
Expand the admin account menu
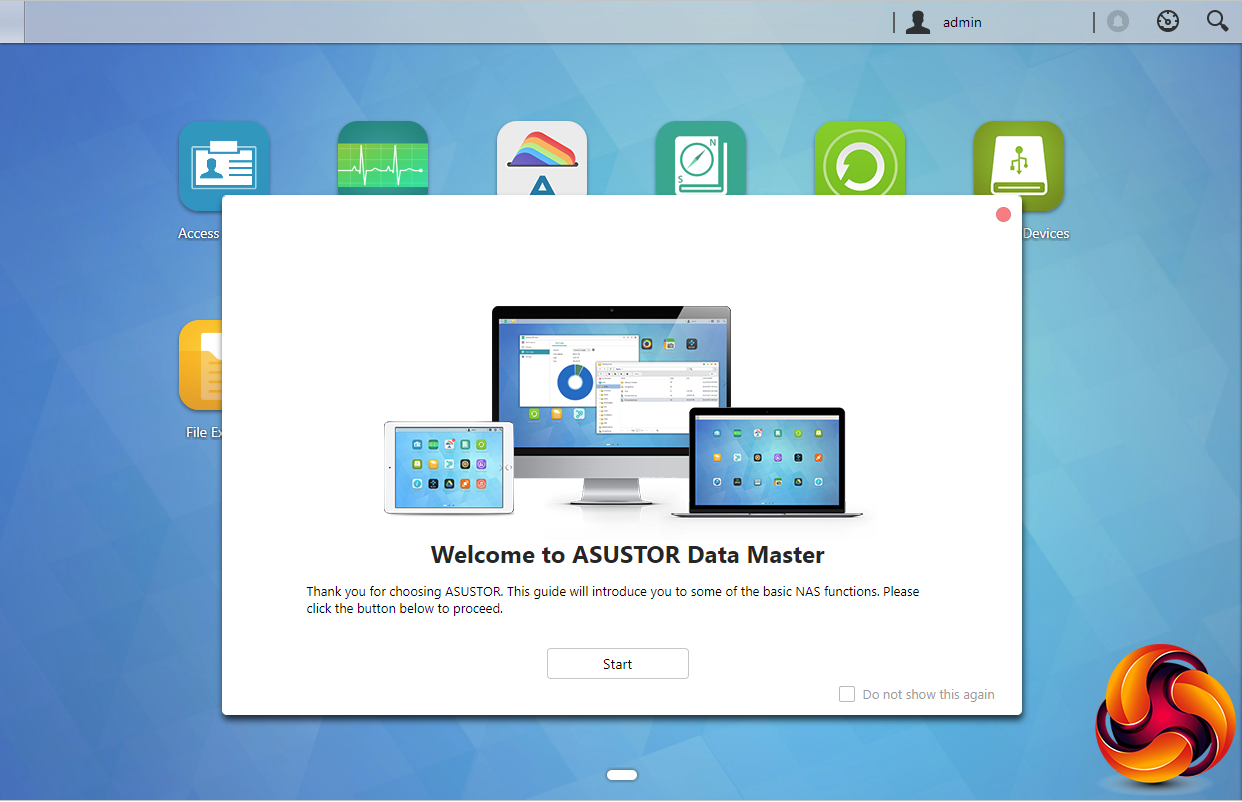tap(962, 22)
